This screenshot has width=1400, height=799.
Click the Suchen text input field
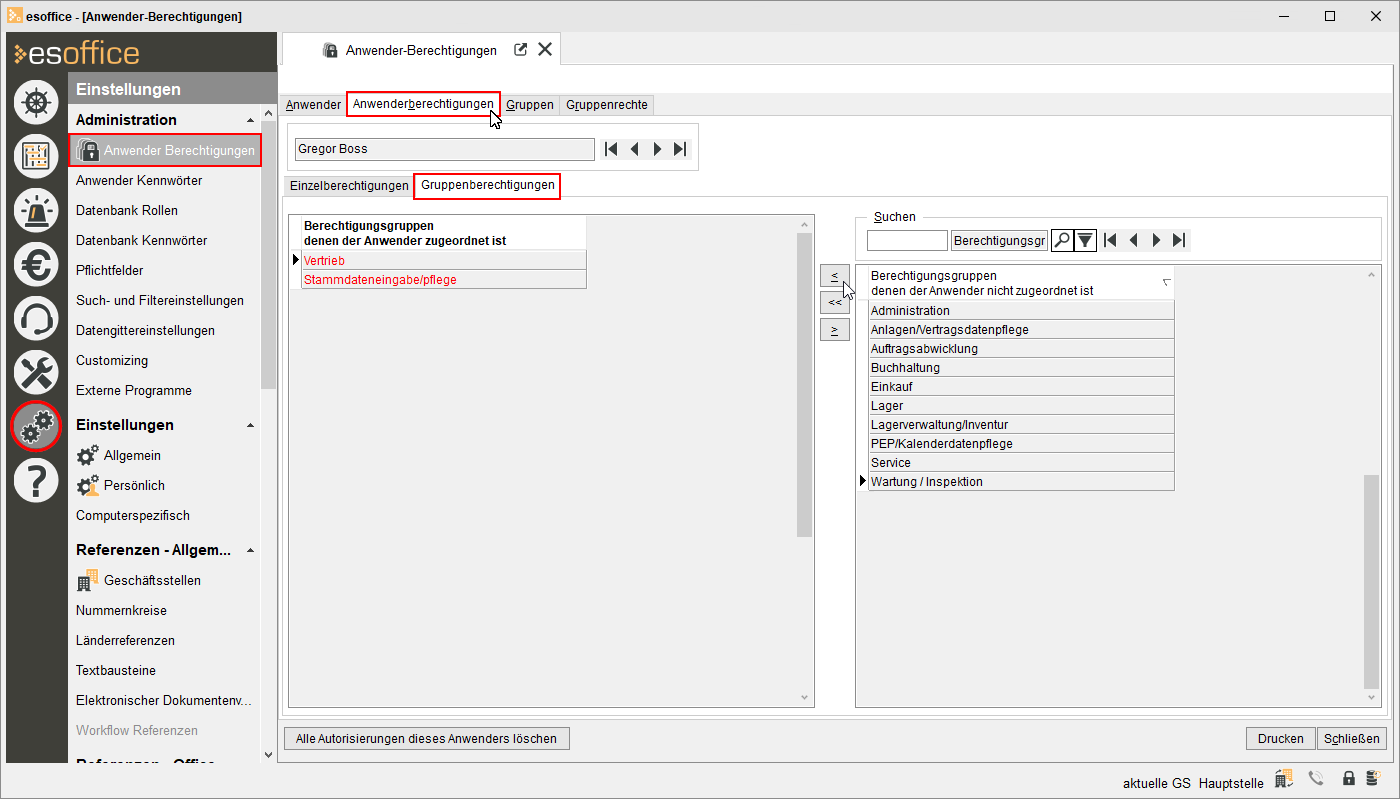click(906, 240)
